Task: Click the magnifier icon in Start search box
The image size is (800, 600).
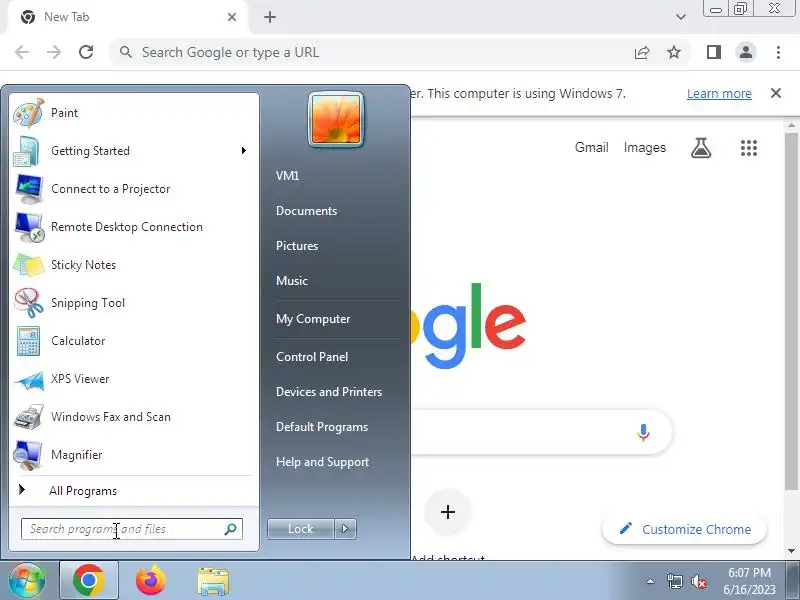Action: click(231, 529)
